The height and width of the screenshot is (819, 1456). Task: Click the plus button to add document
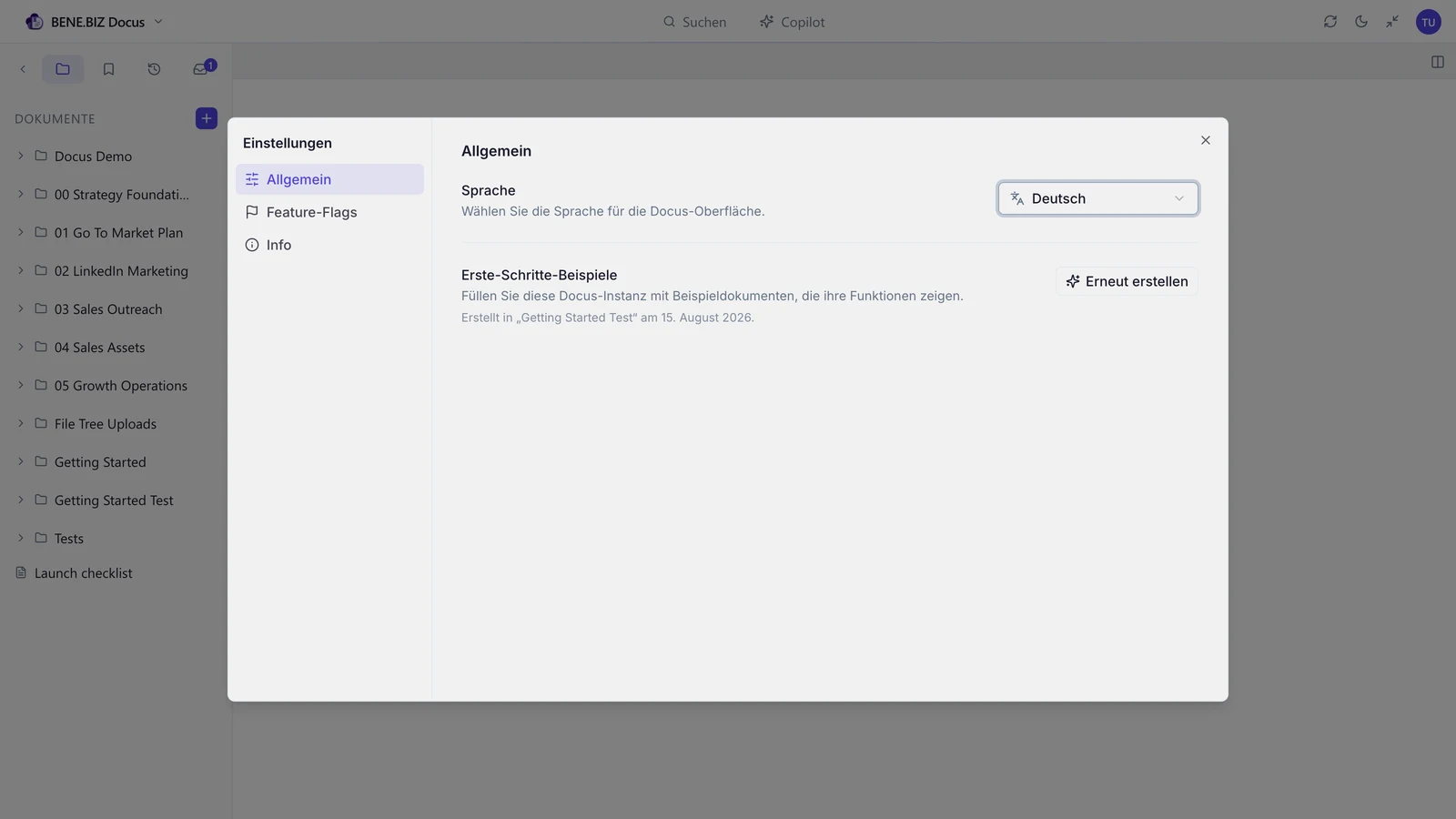[x=207, y=118]
